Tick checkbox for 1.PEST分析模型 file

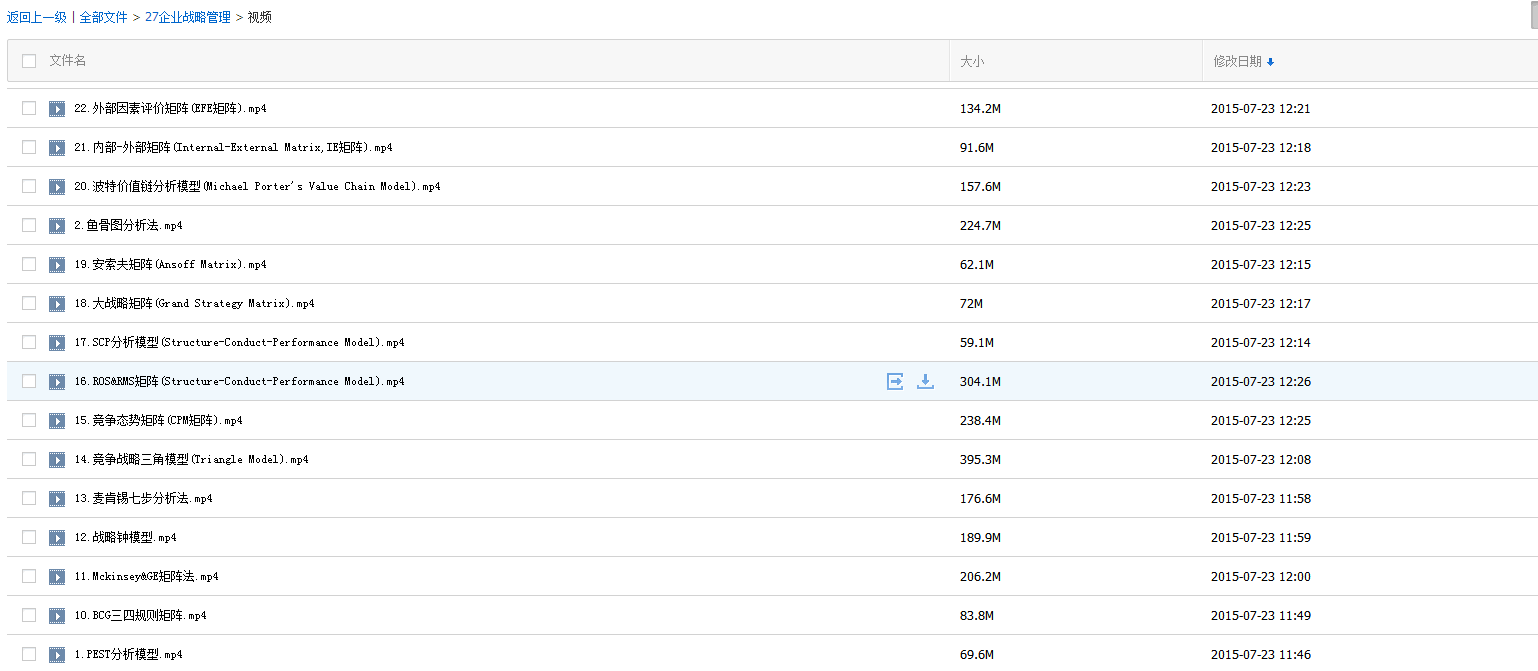coord(29,654)
